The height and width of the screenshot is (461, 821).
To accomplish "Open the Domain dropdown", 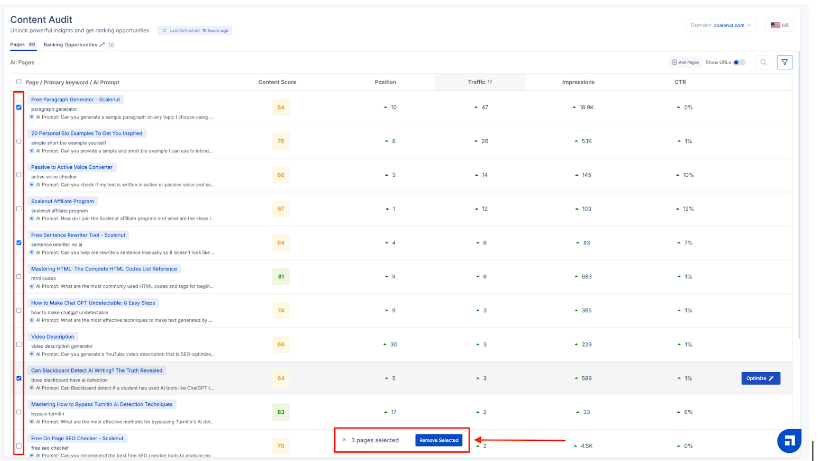I will [x=724, y=25].
